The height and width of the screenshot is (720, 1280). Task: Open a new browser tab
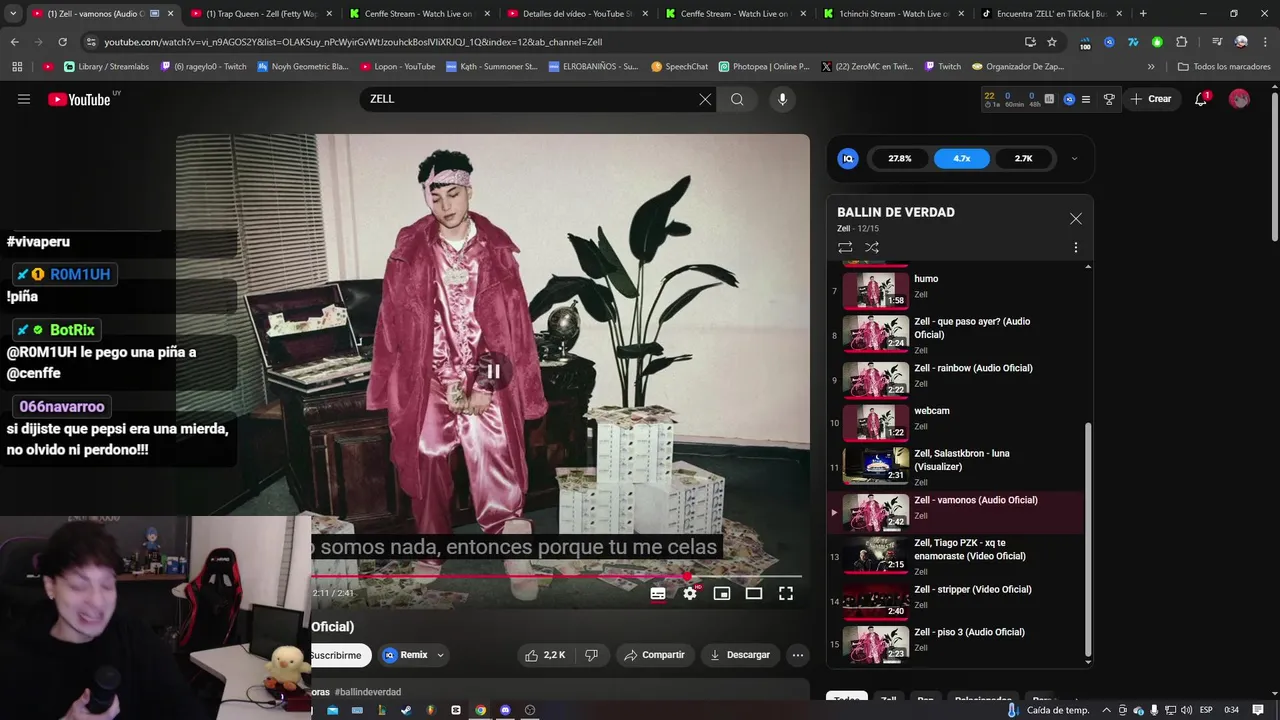[1143, 14]
